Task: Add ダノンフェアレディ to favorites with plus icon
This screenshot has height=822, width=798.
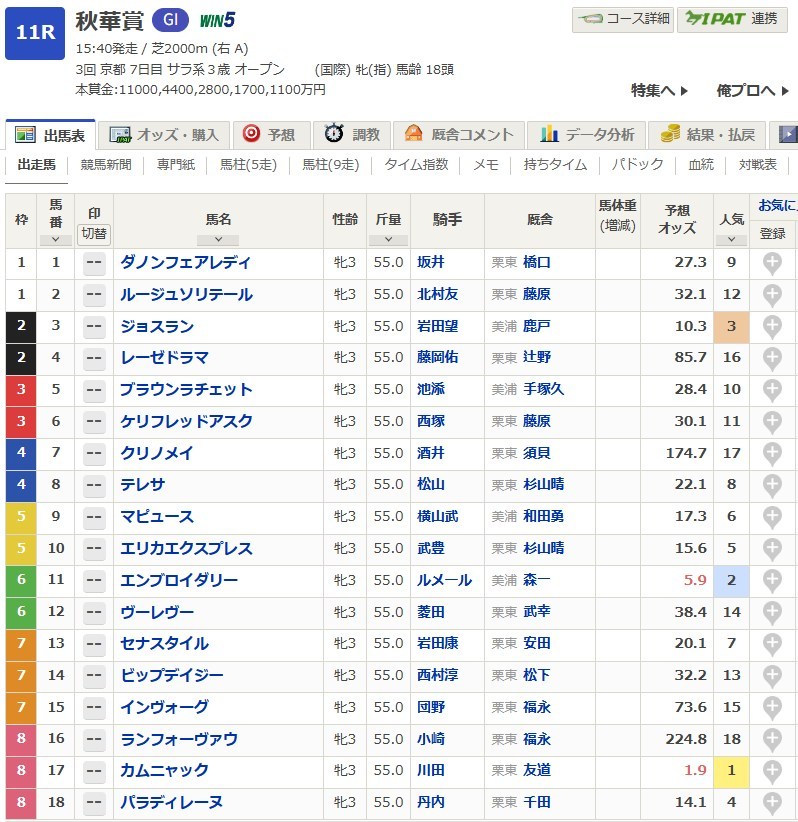Action: pos(772,263)
